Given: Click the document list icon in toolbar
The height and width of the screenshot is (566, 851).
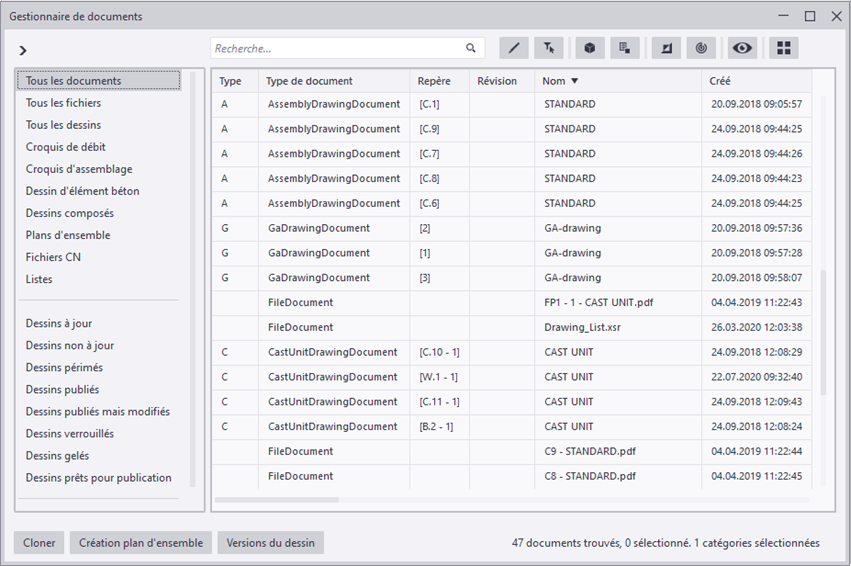Looking at the screenshot, I should [x=624, y=48].
